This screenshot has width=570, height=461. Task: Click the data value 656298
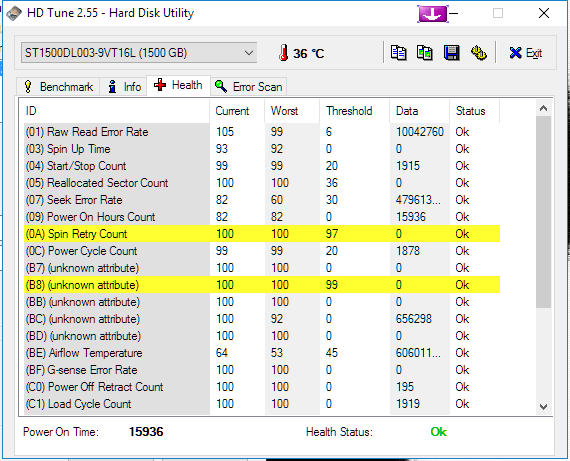point(414,319)
